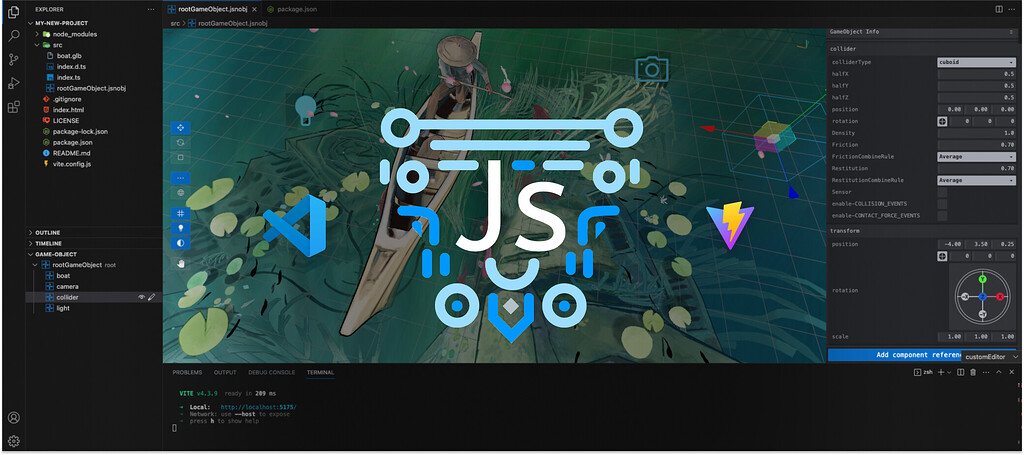Click the camera object icon in viewport
The height and width of the screenshot is (455, 1024).
point(651,68)
